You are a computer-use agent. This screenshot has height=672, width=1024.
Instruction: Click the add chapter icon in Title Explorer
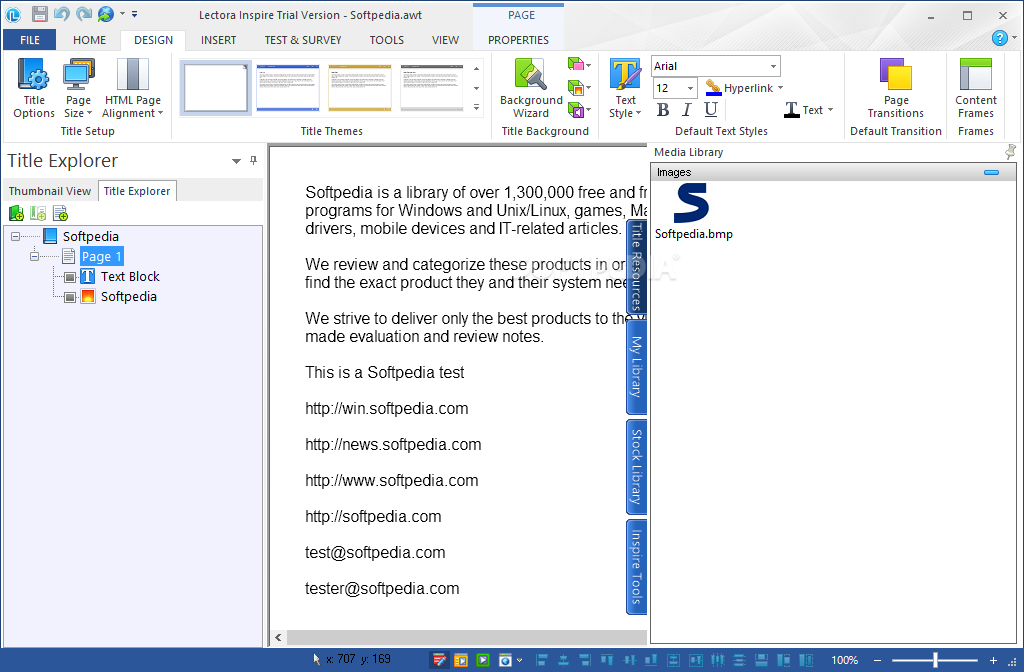(16, 213)
